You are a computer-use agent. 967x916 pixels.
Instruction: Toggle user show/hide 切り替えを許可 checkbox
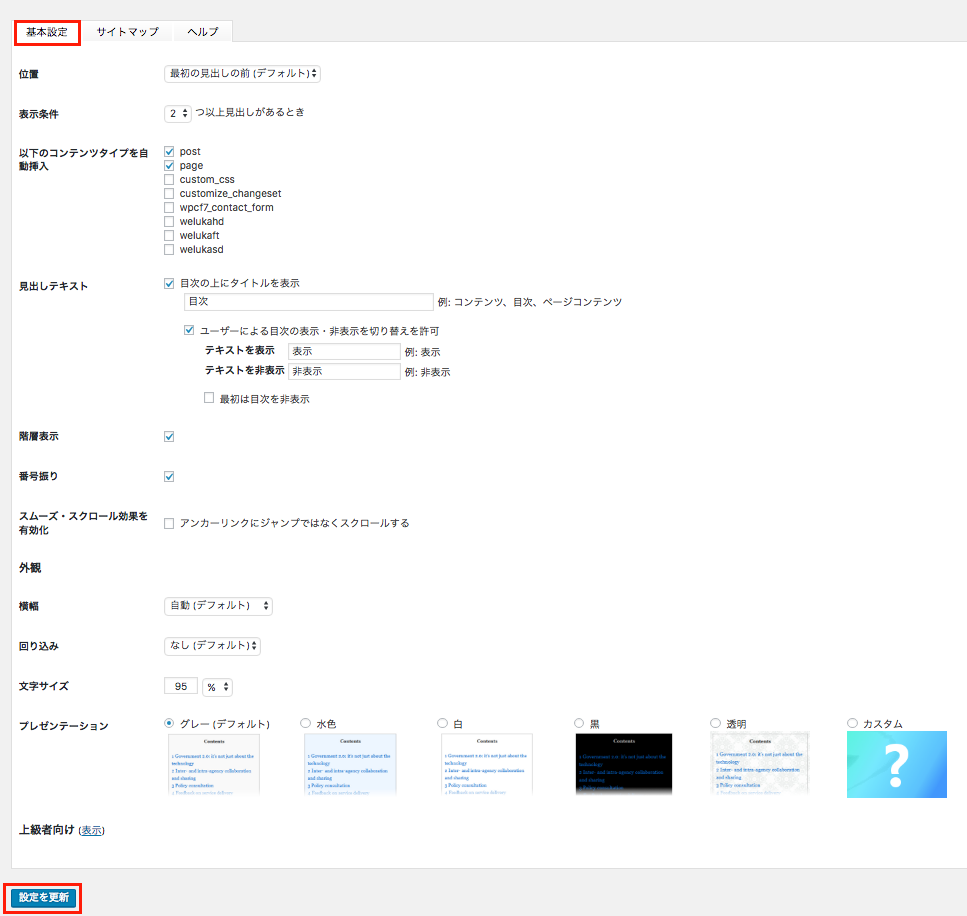189,331
